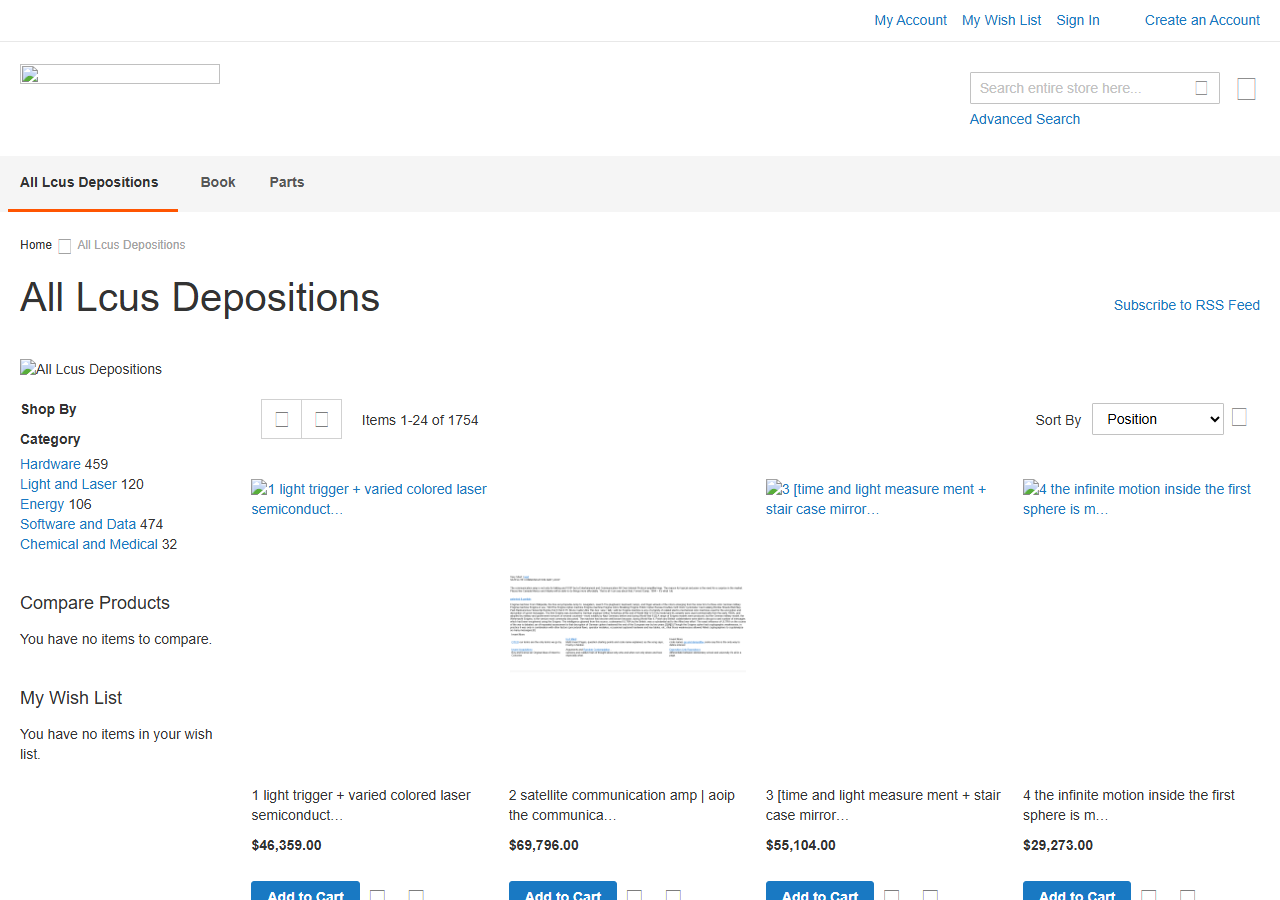Add product 1 light trigger to compare
1280x900 pixels.
416,896
